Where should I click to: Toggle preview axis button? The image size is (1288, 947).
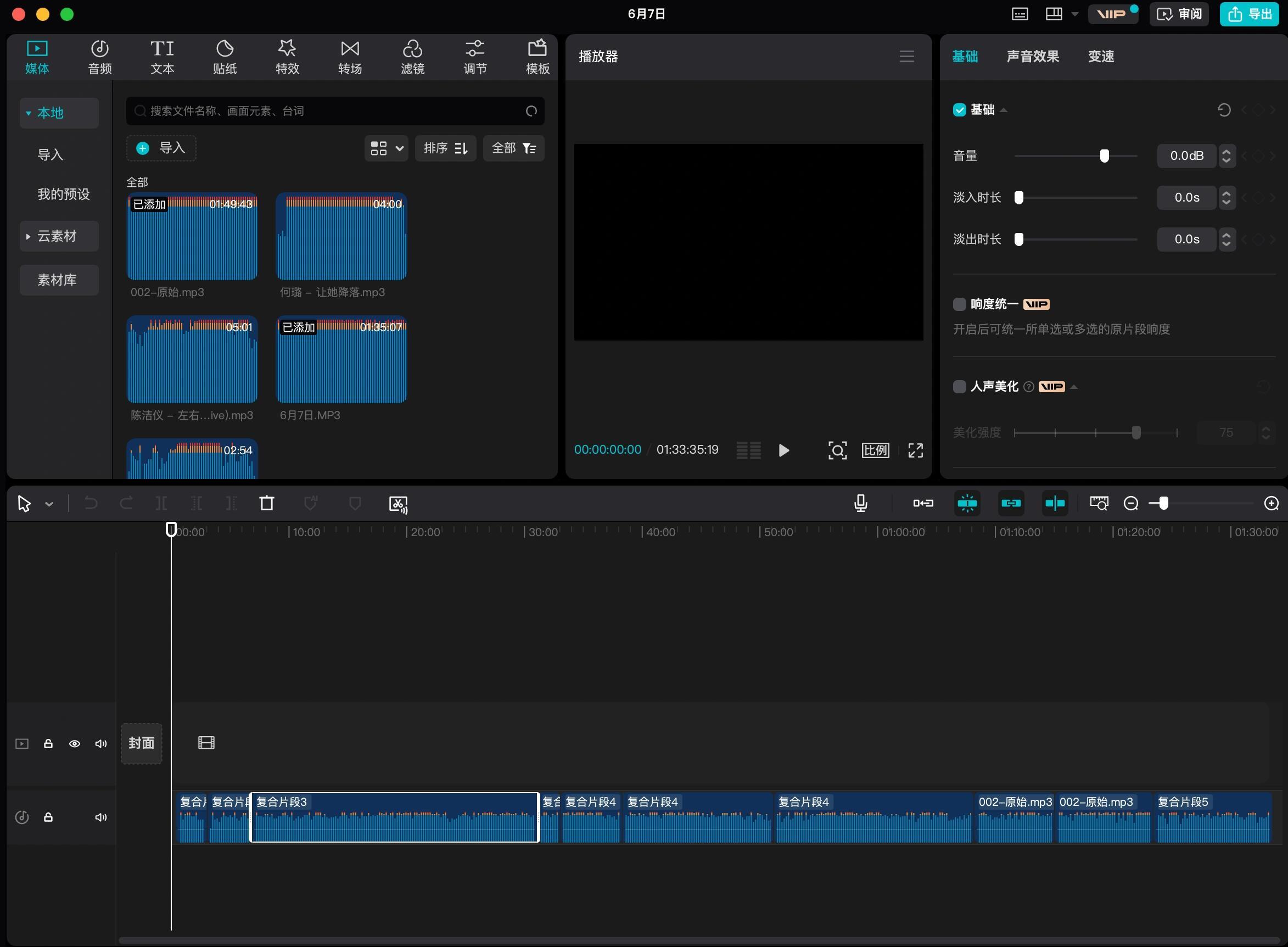(1055, 504)
